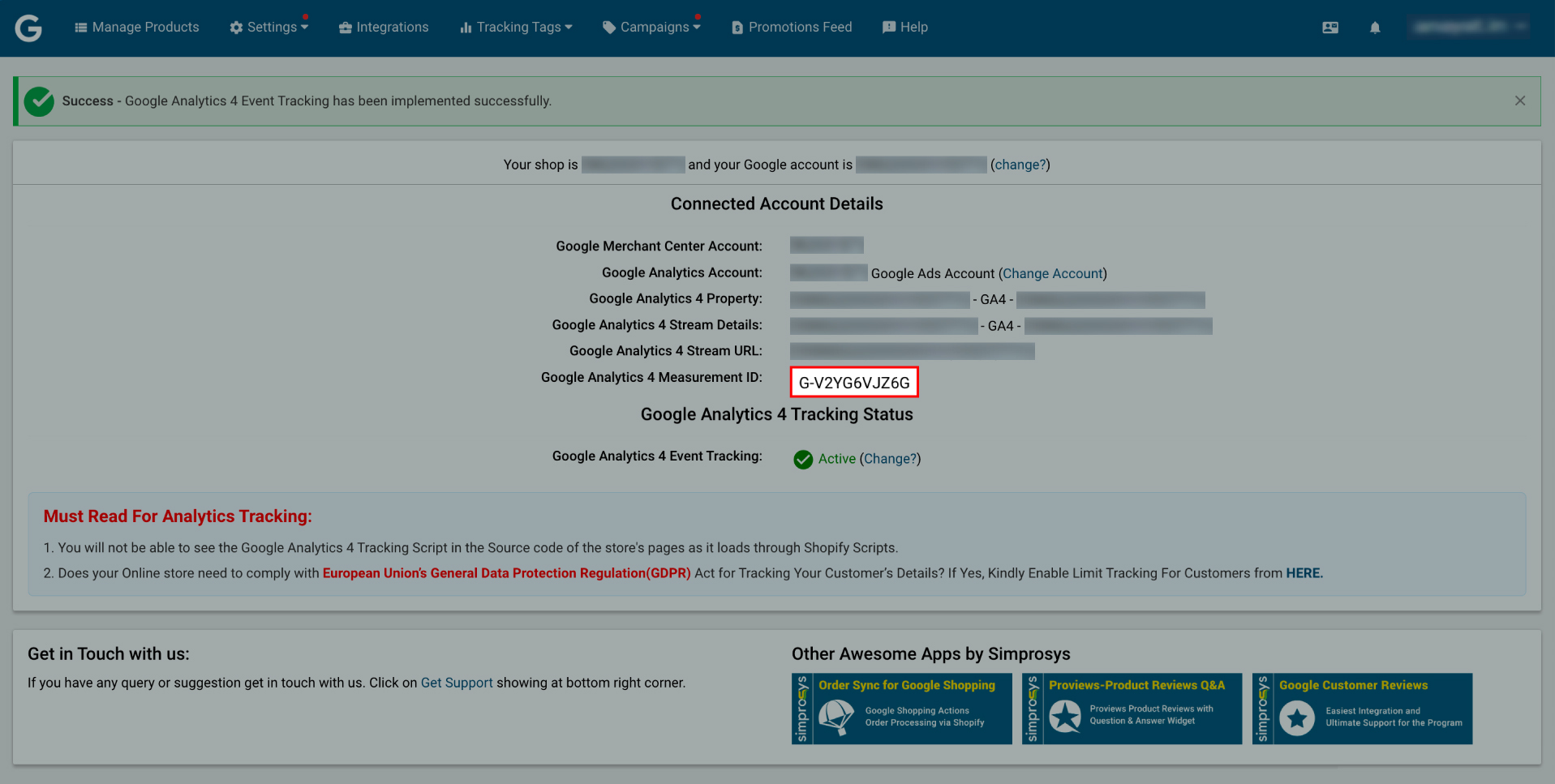This screenshot has width=1555, height=784.
Task: Click the 'Google Analytics 4 Event Tracking:' label
Action: point(657,456)
